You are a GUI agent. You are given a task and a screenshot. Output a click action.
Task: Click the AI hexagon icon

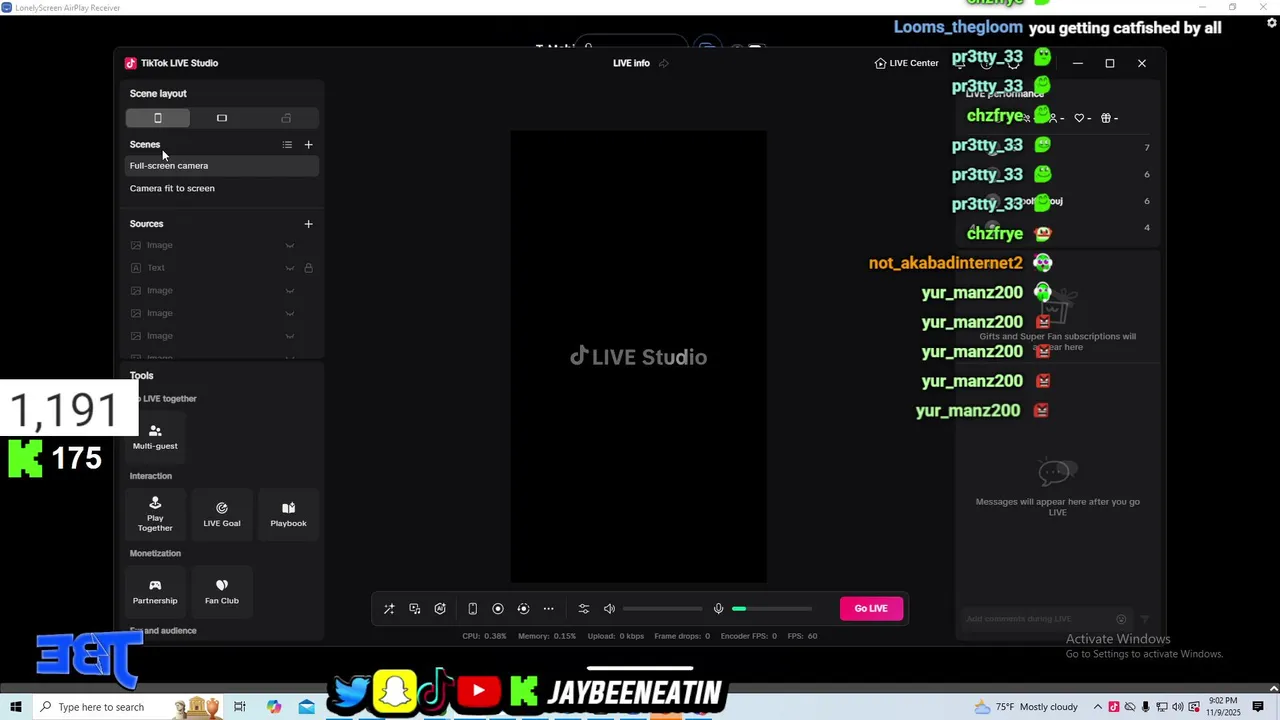point(440,609)
